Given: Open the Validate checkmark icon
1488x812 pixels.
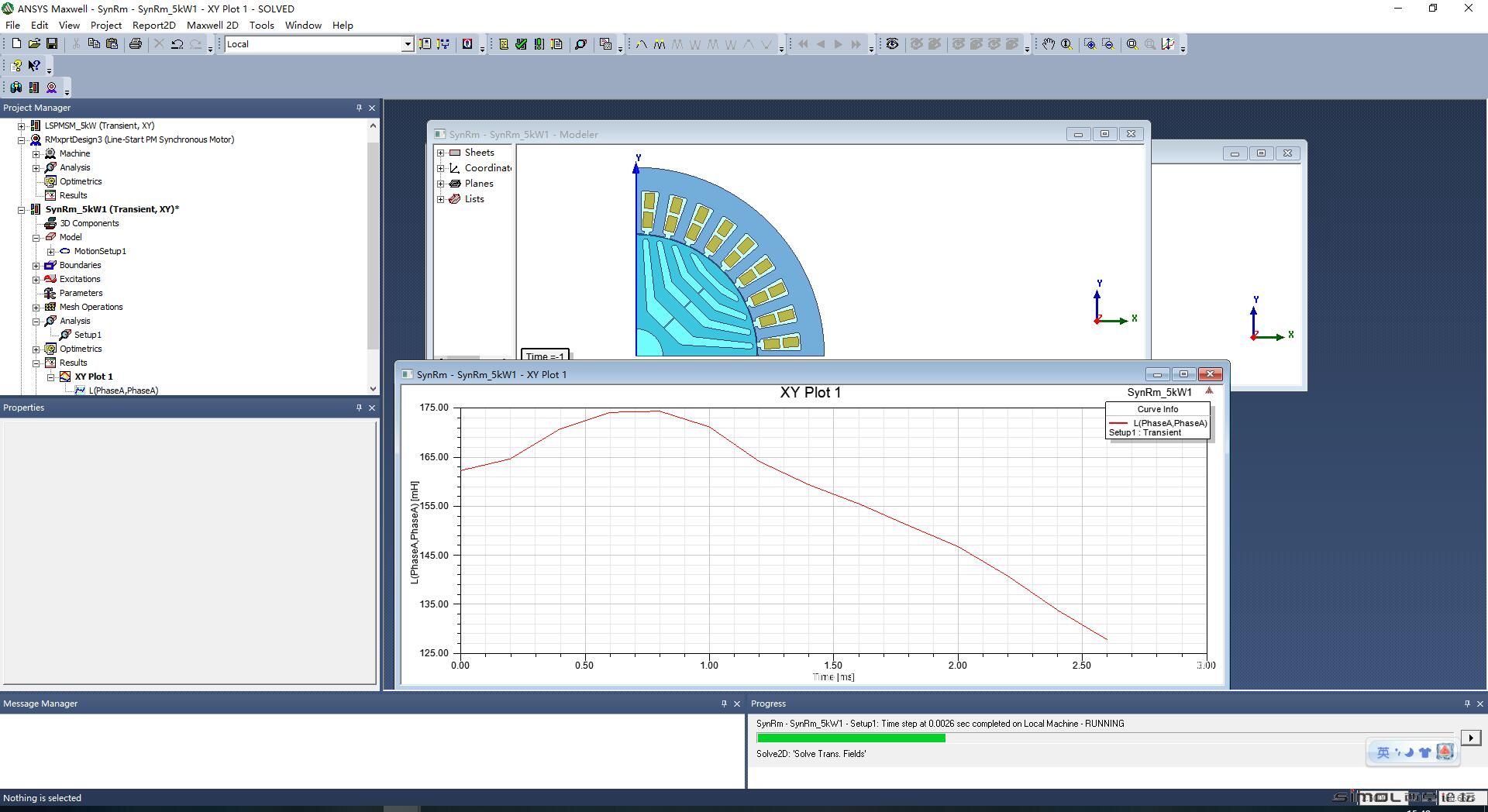Looking at the screenshot, I should [521, 44].
